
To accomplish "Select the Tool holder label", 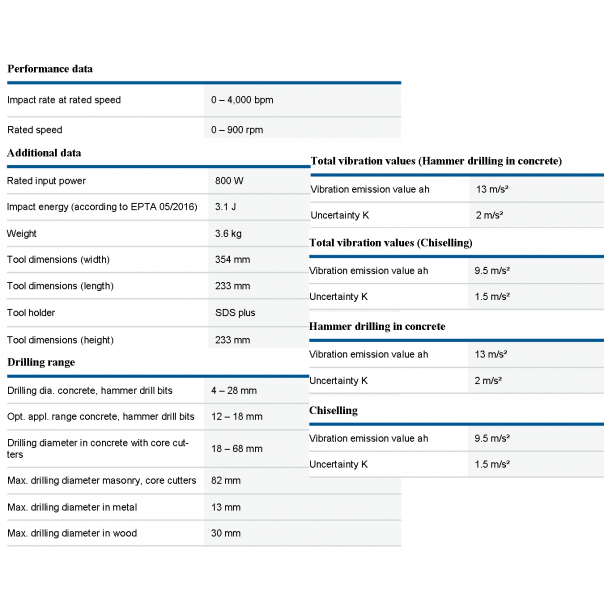I will pos(31,312).
